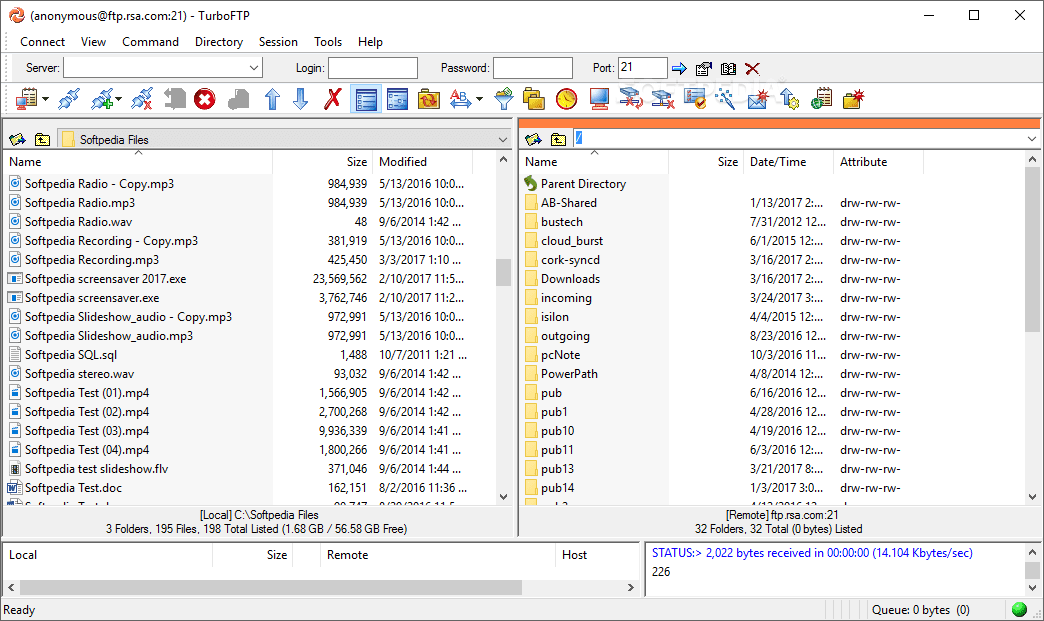This screenshot has width=1044, height=621.
Task: Open dropdown arrow beside Rename icon
Action: tap(479, 100)
